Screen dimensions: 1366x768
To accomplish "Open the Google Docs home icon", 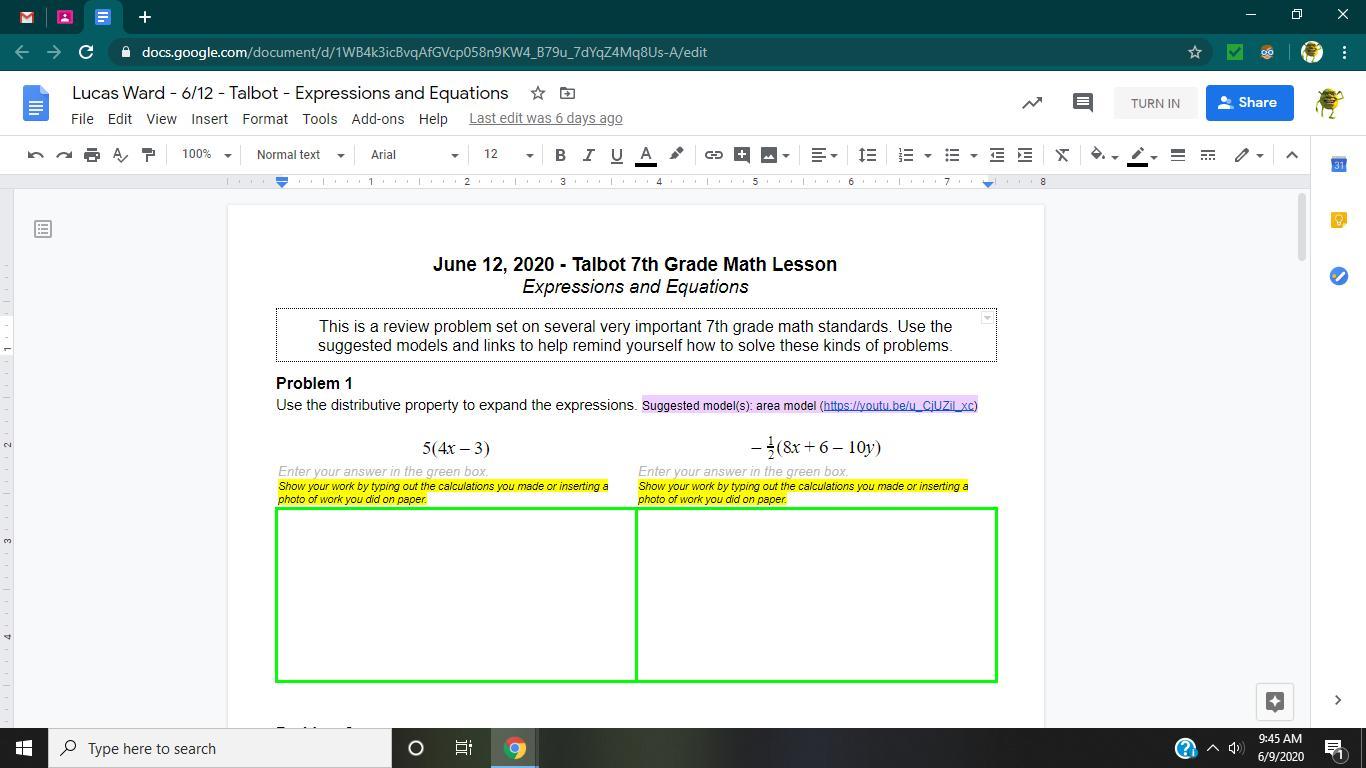I will [35, 104].
